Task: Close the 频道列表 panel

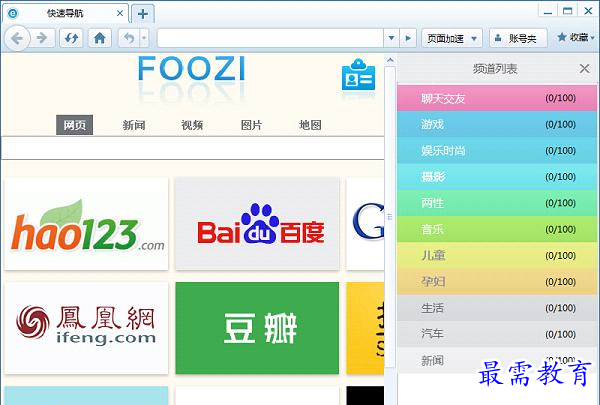Action: point(584,69)
